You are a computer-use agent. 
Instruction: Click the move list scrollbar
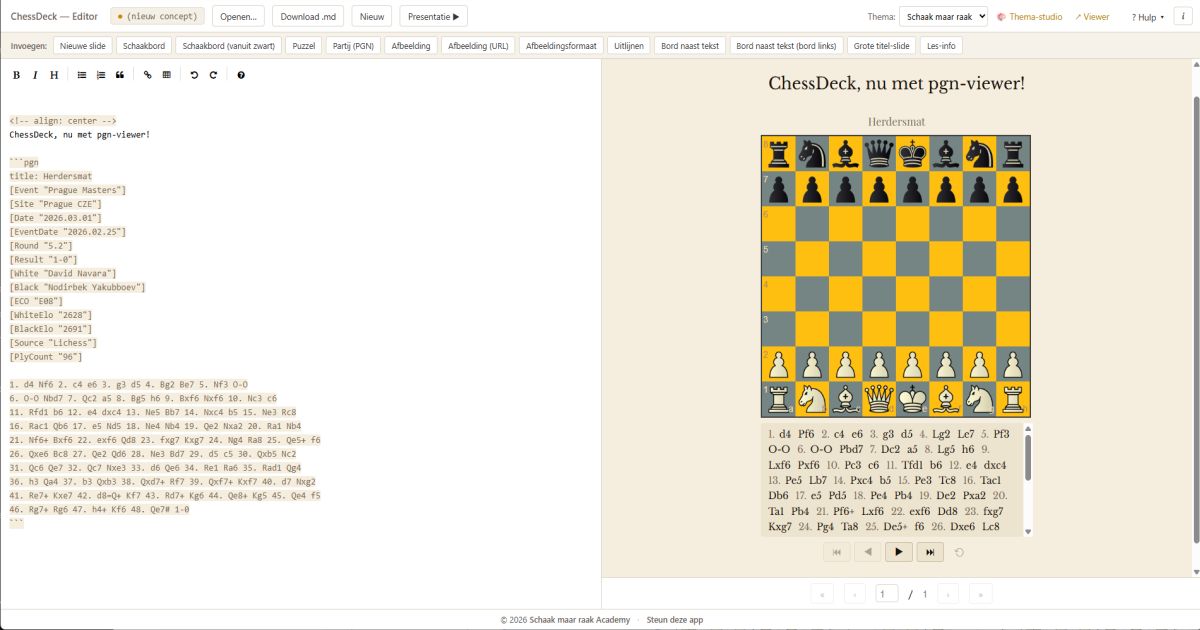[x=1027, y=460]
